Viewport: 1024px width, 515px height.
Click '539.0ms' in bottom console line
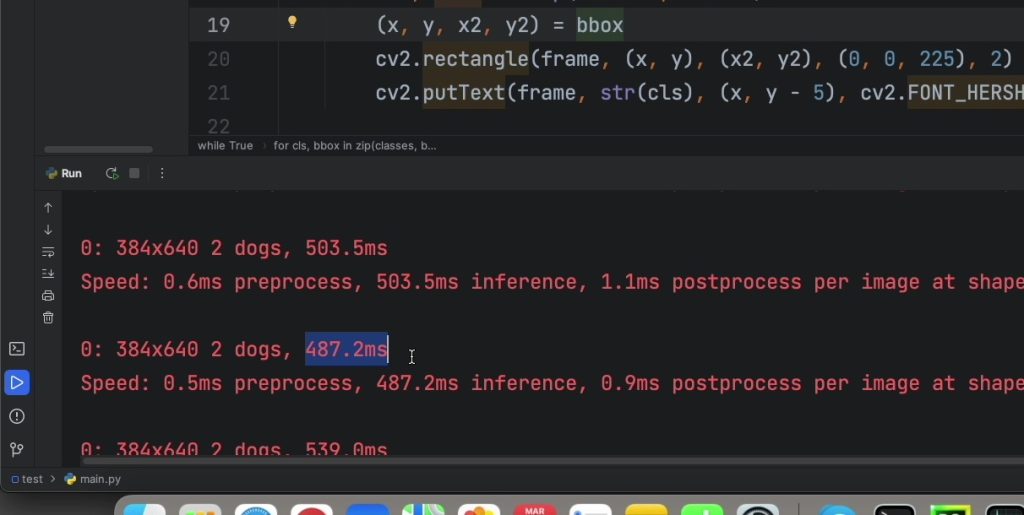346,449
